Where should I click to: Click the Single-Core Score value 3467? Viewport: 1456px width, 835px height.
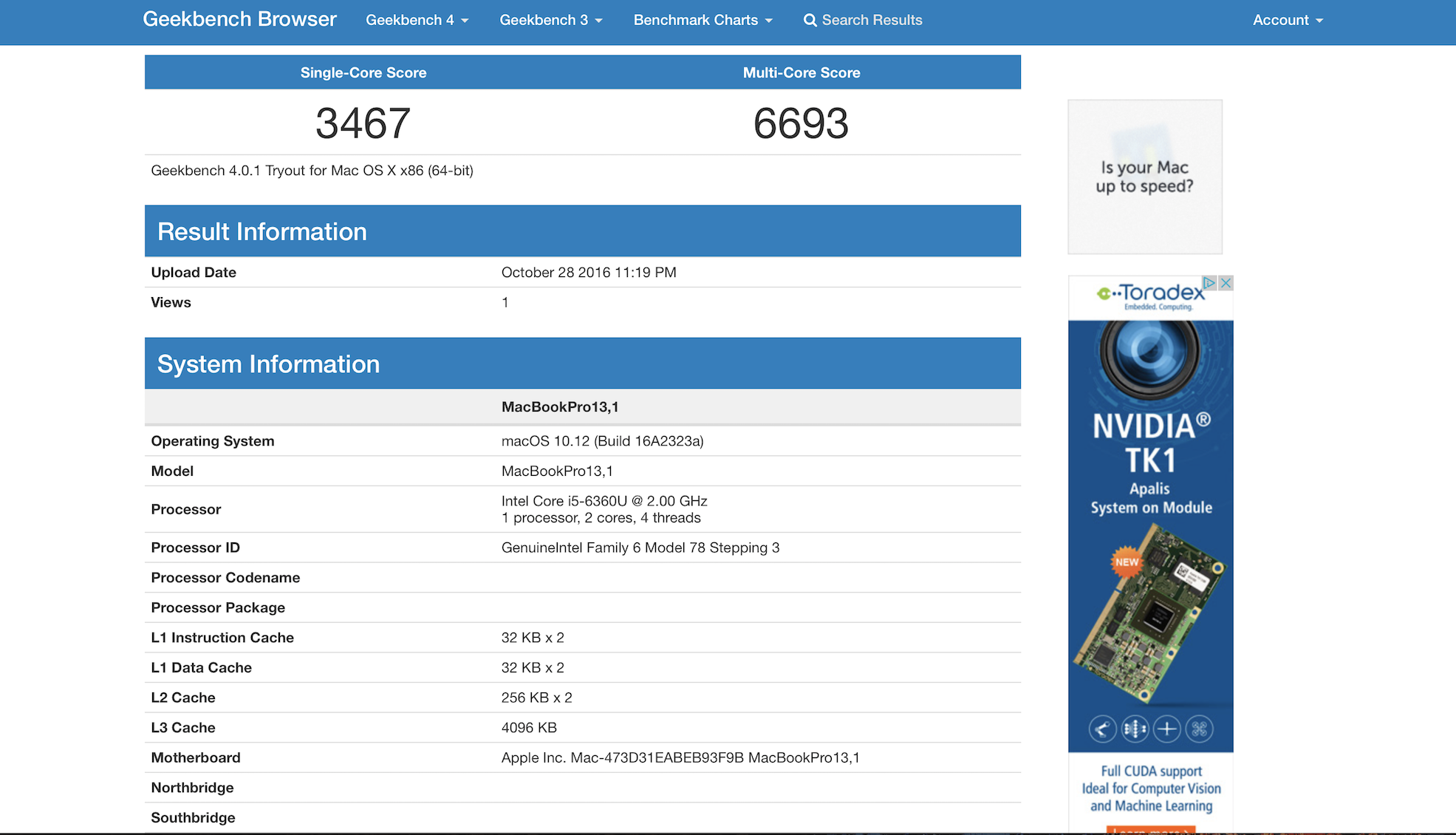[363, 123]
